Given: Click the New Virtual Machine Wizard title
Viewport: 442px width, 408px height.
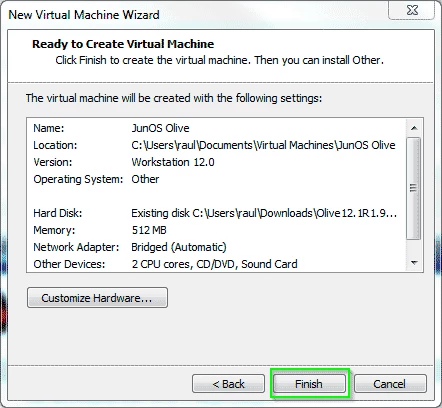Looking at the screenshot, I should click(84, 15).
